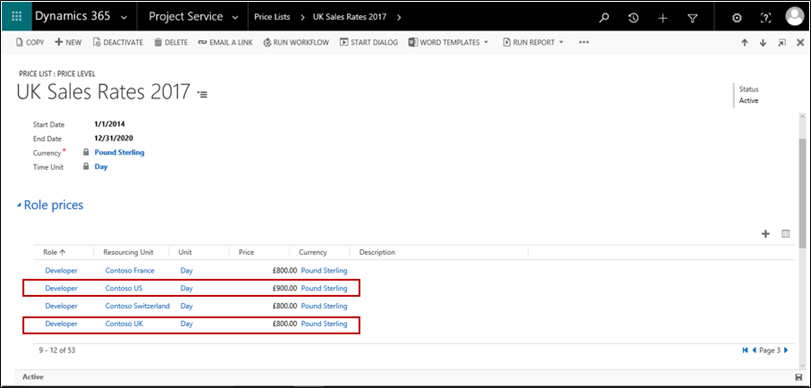Click RUN WORKFLOW command
Image resolution: width=811 pixels, height=388 pixels.
pos(296,42)
